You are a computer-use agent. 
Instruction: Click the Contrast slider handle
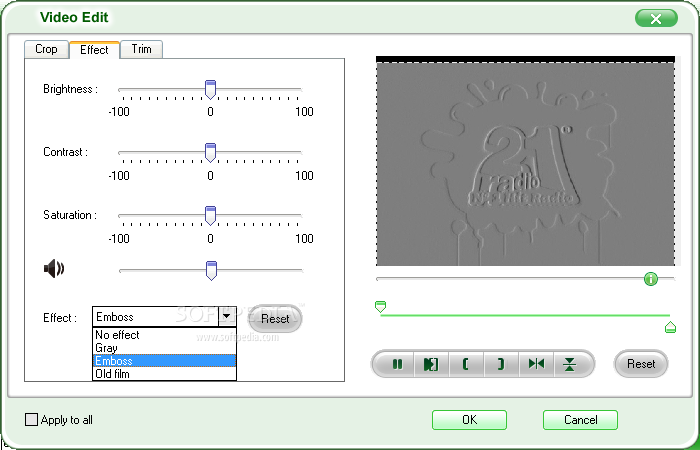210,153
